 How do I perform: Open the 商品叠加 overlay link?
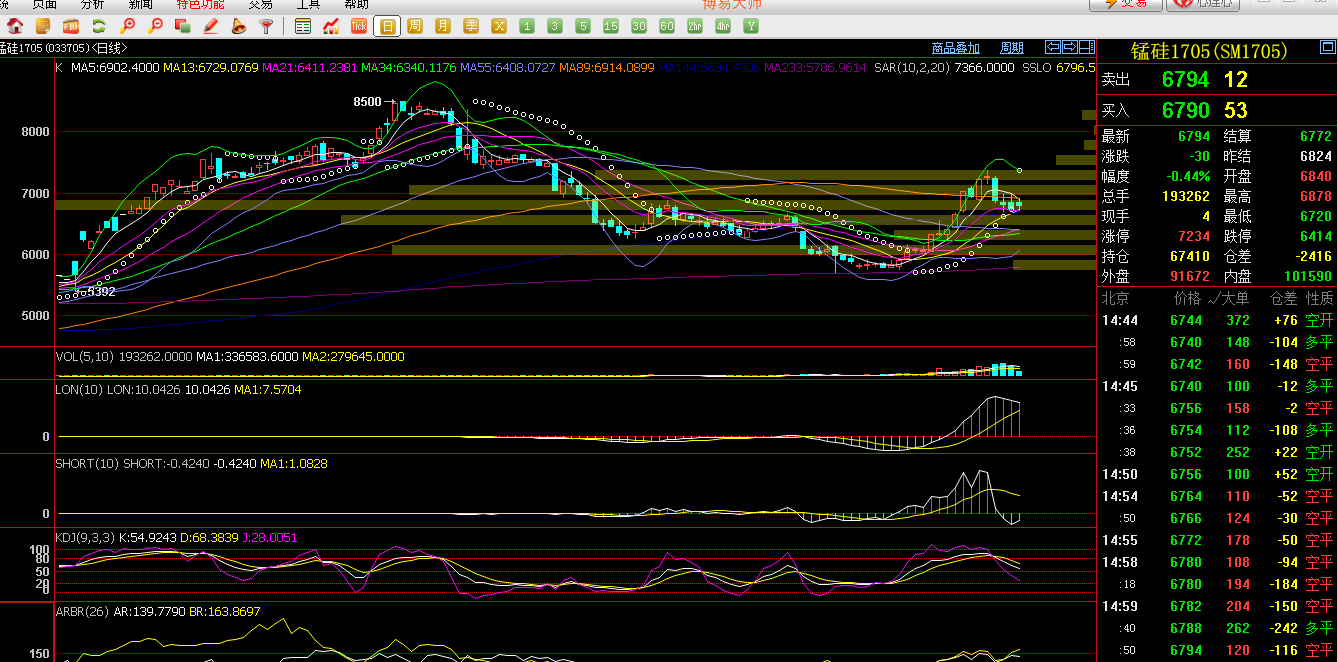coord(955,47)
